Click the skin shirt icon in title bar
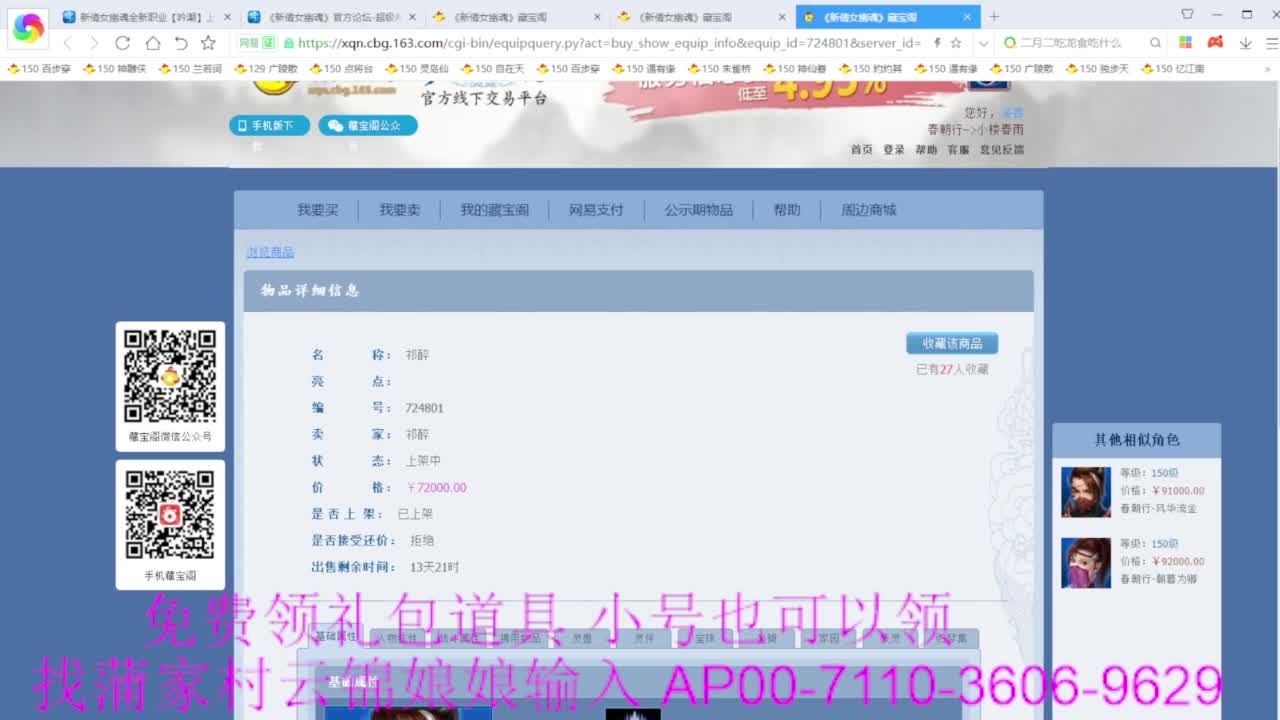 pos(1187,14)
